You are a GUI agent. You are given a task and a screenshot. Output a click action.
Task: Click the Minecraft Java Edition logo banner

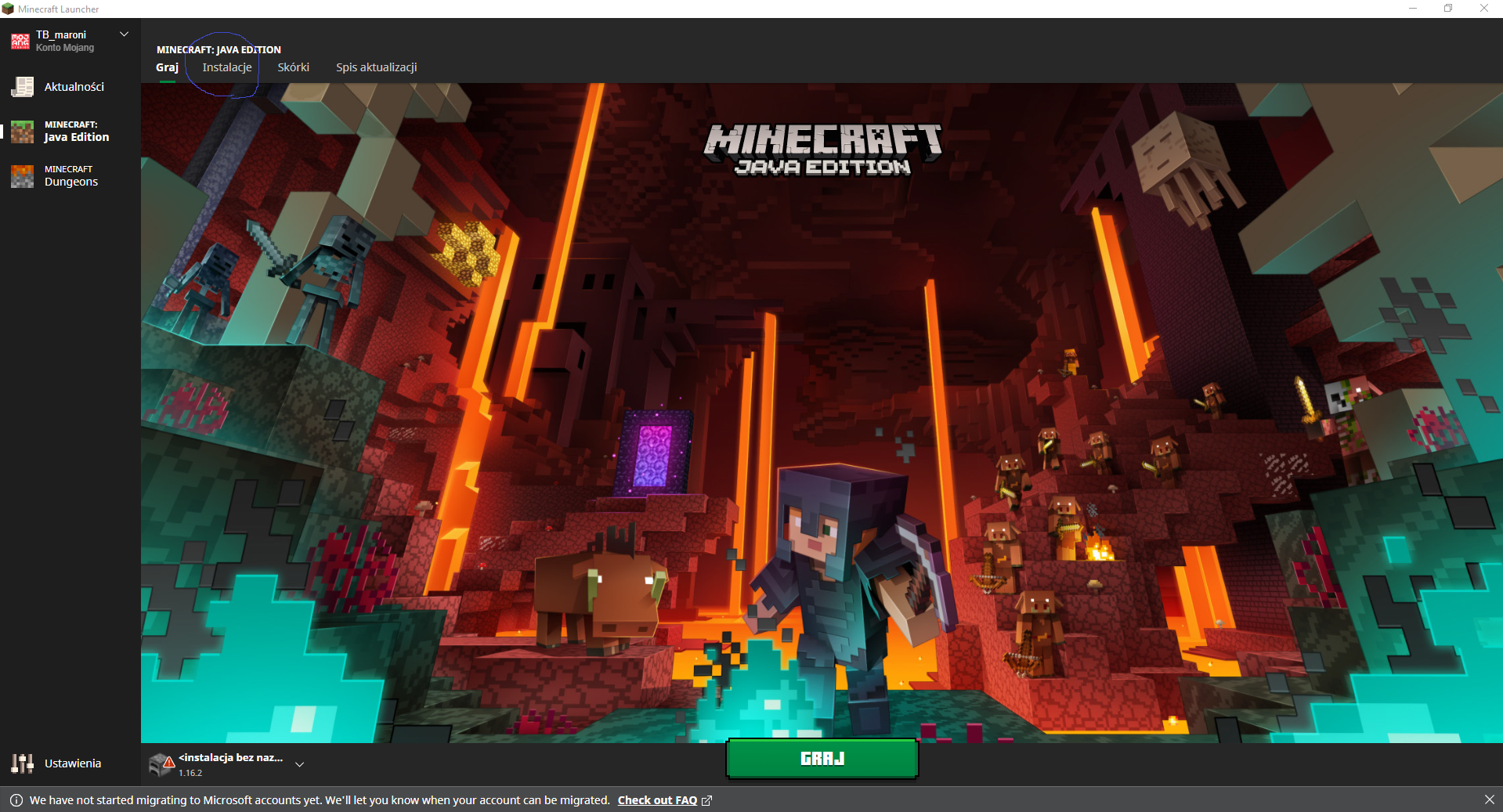pos(822,149)
